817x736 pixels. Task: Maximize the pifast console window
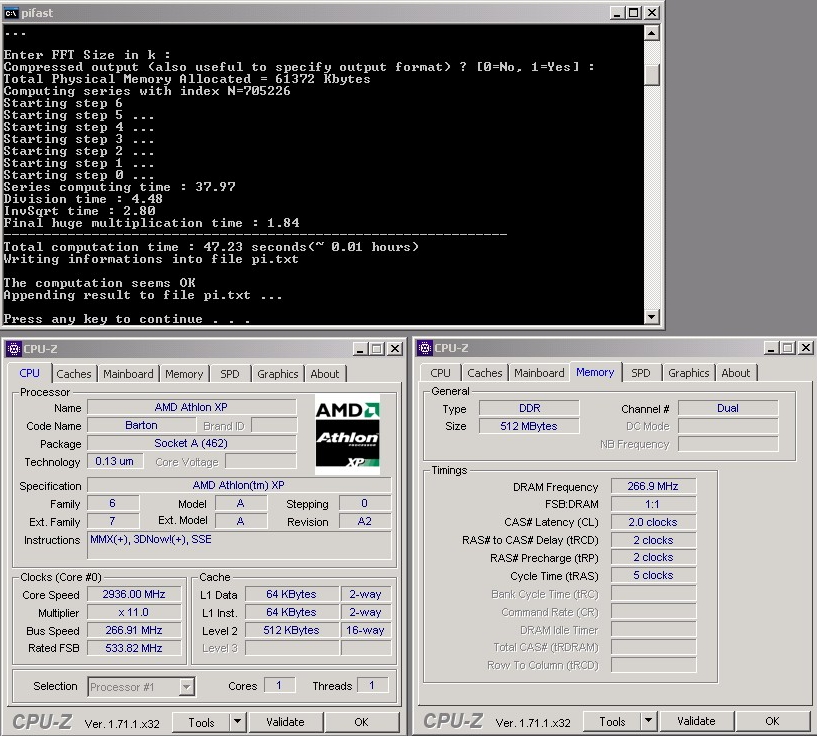[x=634, y=13]
